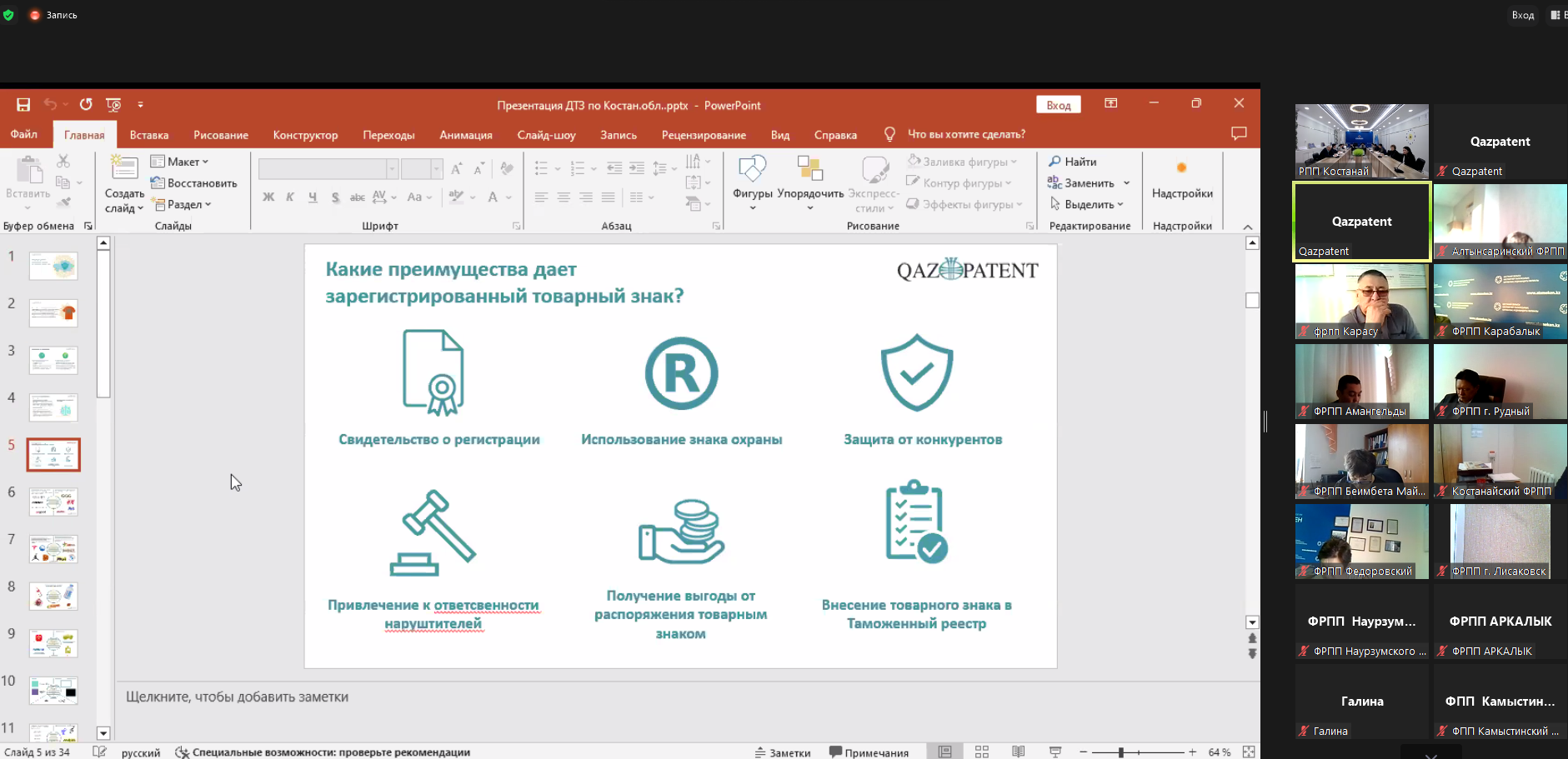Click the Sign in (Вход) button
Screen dimensions: 1568x759
click(x=1058, y=105)
